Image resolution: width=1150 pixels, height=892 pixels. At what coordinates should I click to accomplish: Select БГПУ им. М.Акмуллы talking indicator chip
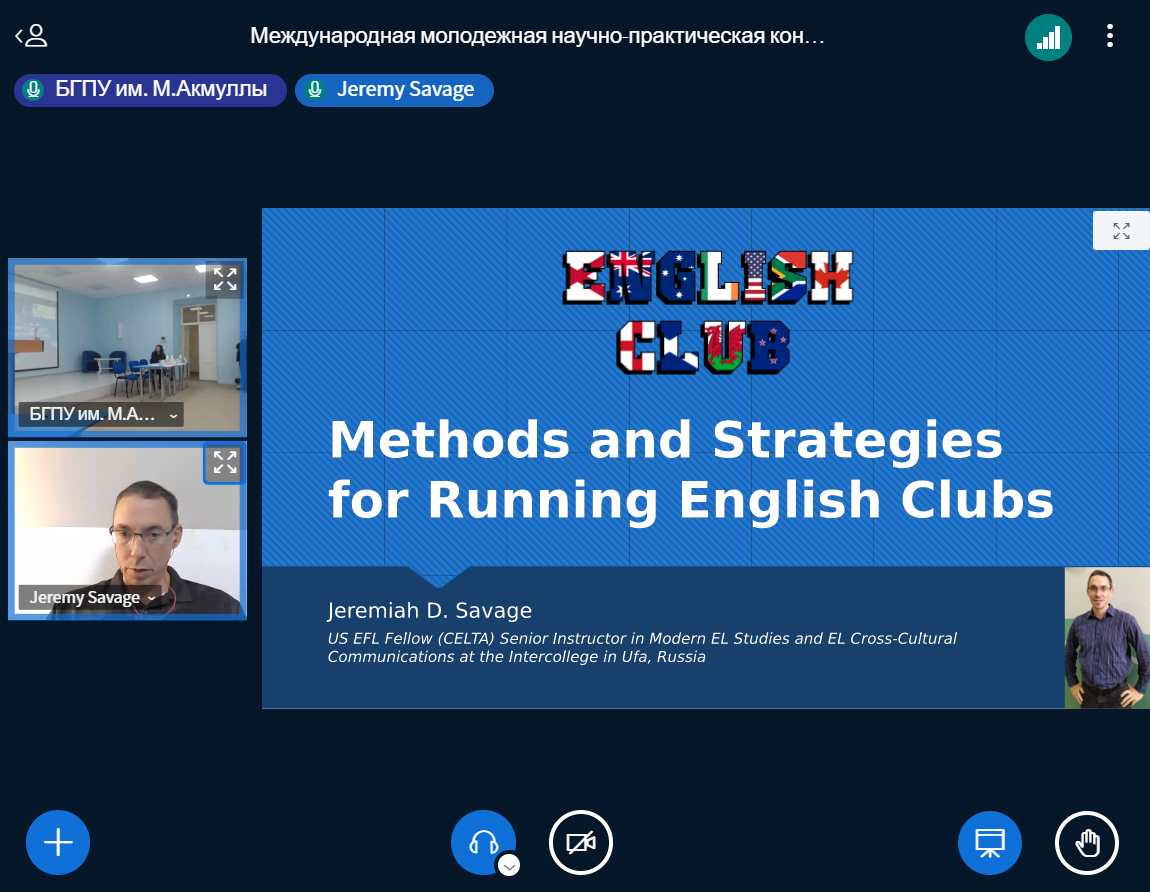(150, 90)
